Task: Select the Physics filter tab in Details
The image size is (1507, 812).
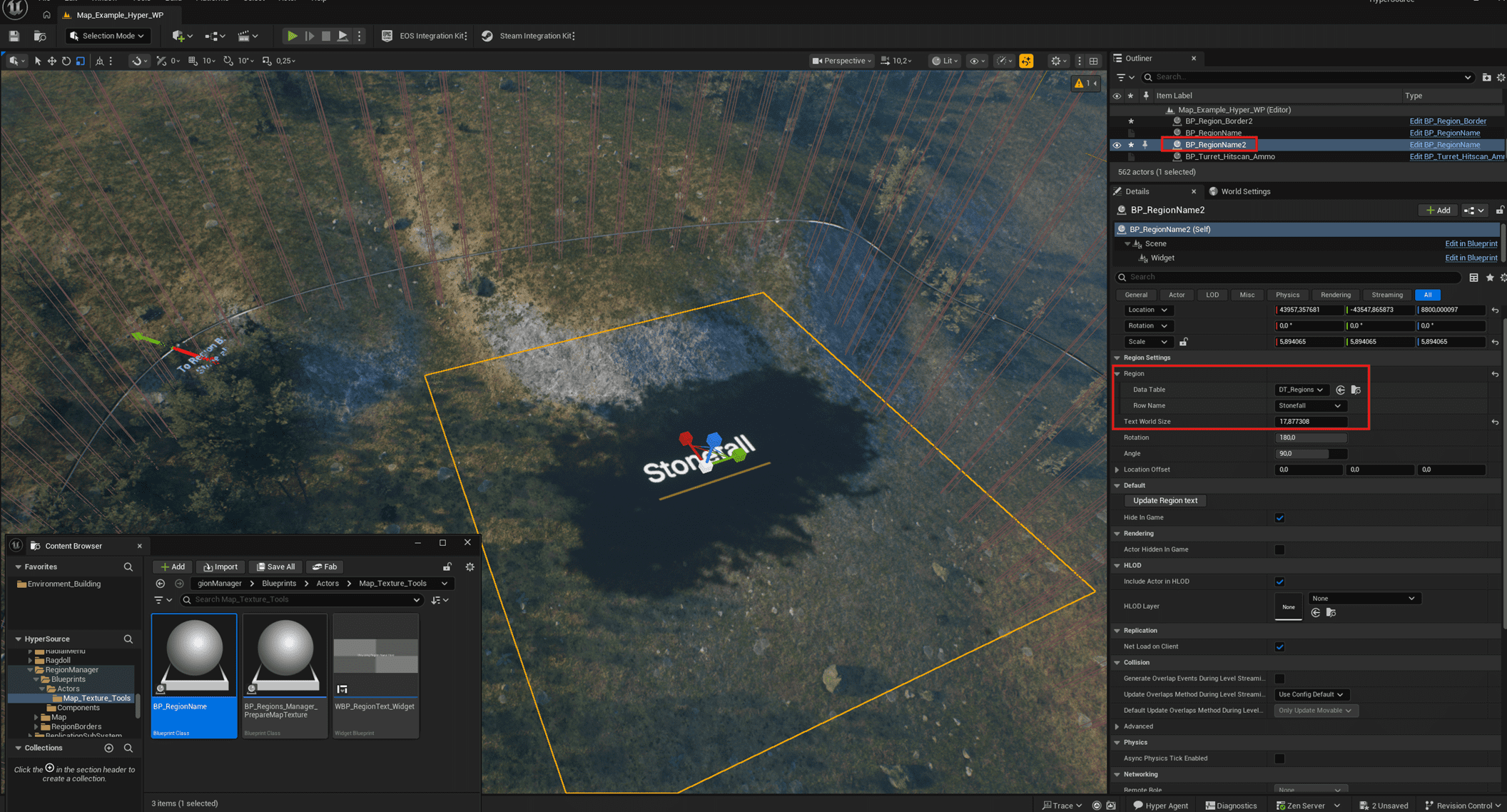Action: (x=1287, y=295)
